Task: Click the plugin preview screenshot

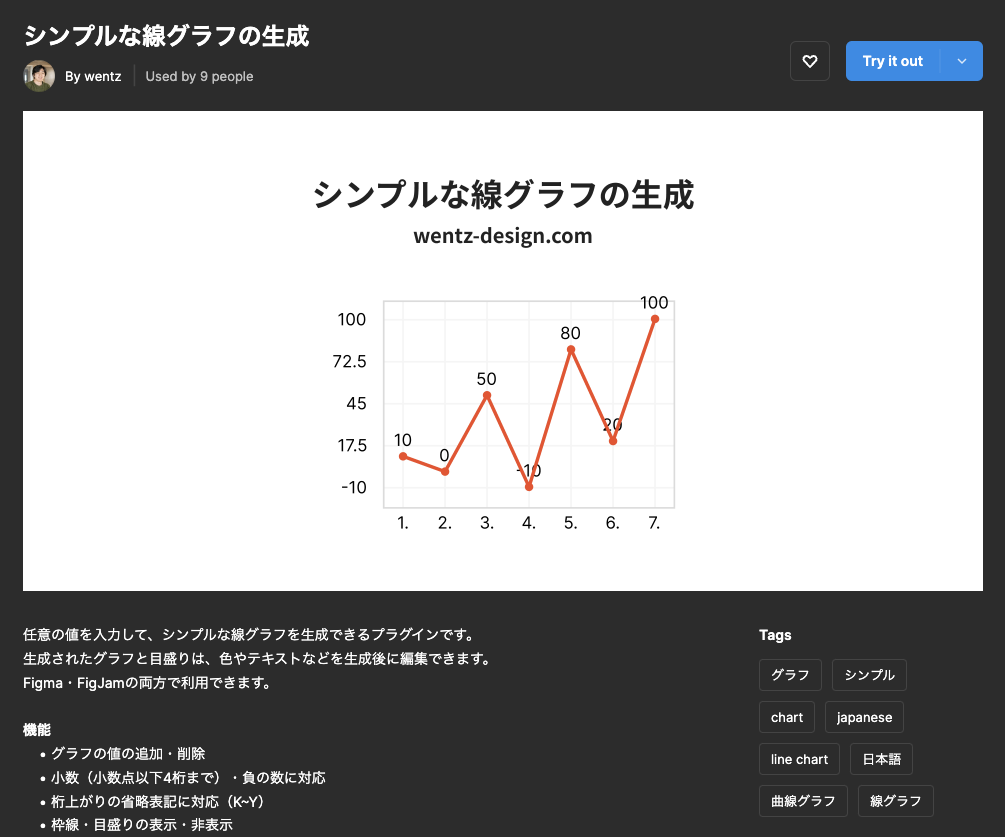Action: (x=503, y=352)
